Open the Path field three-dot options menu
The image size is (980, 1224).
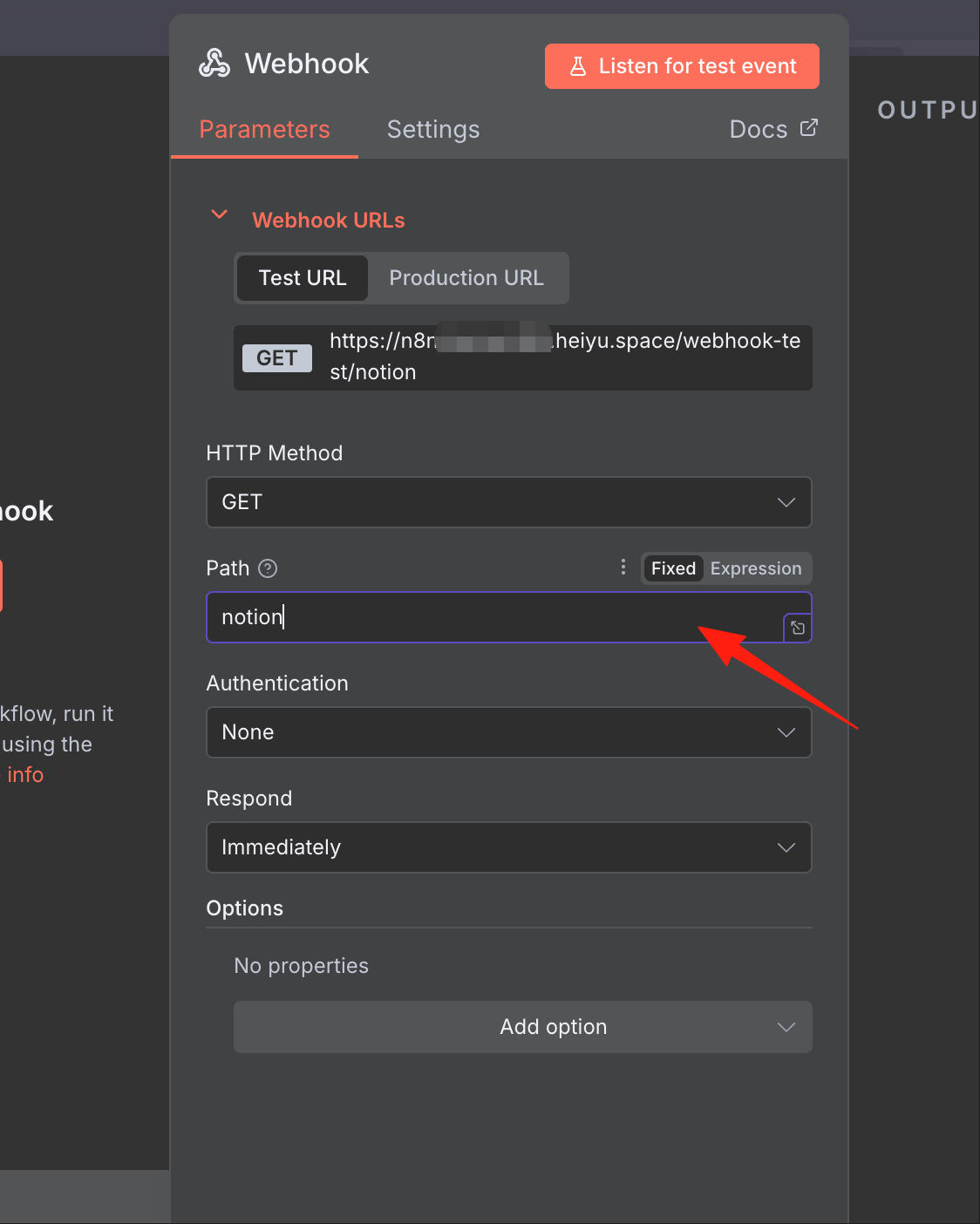[623, 568]
